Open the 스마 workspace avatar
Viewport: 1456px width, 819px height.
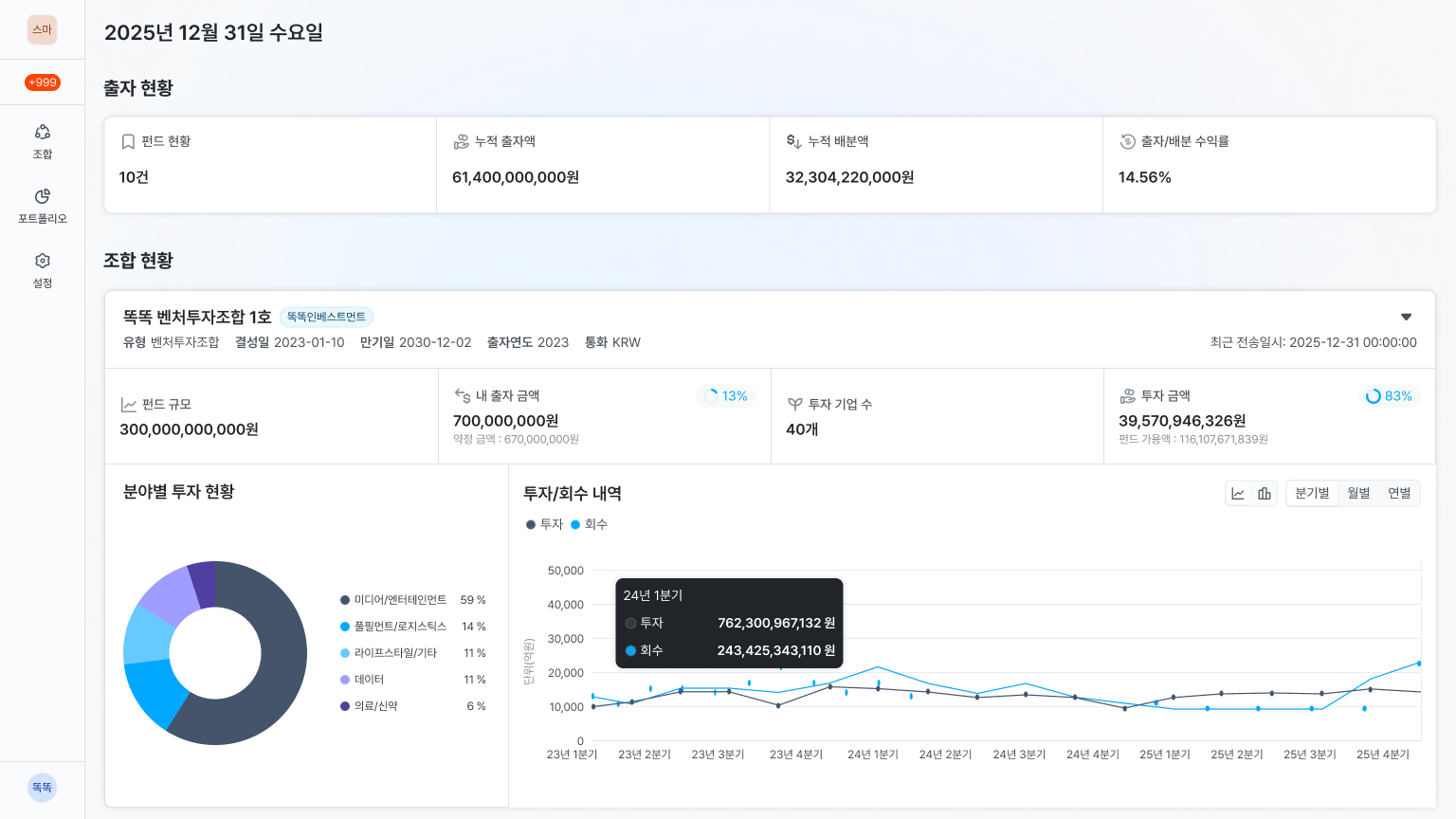coord(42,29)
